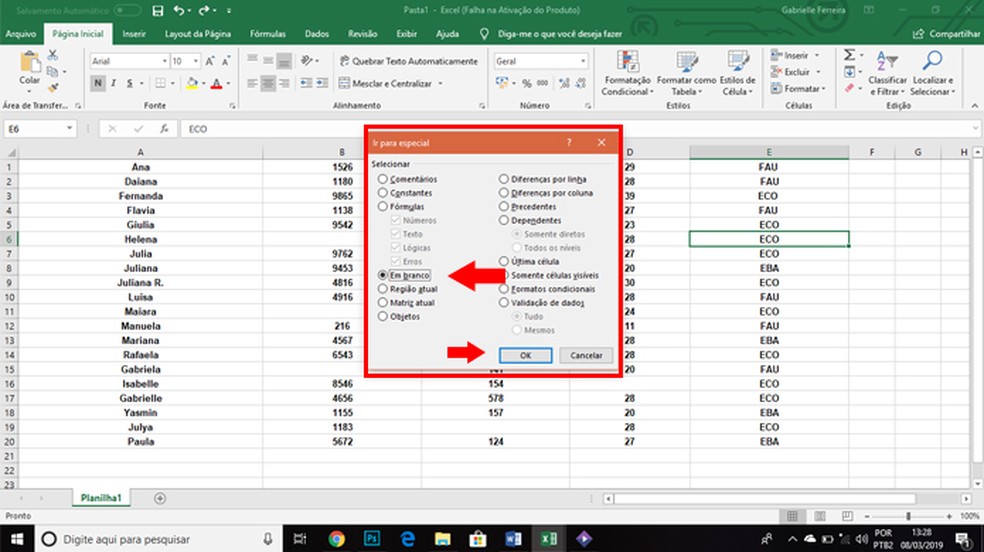Image resolution: width=984 pixels, height=552 pixels.
Task: Expand the Mesclar e Centralizar dropdown arrow
Action: 441,83
